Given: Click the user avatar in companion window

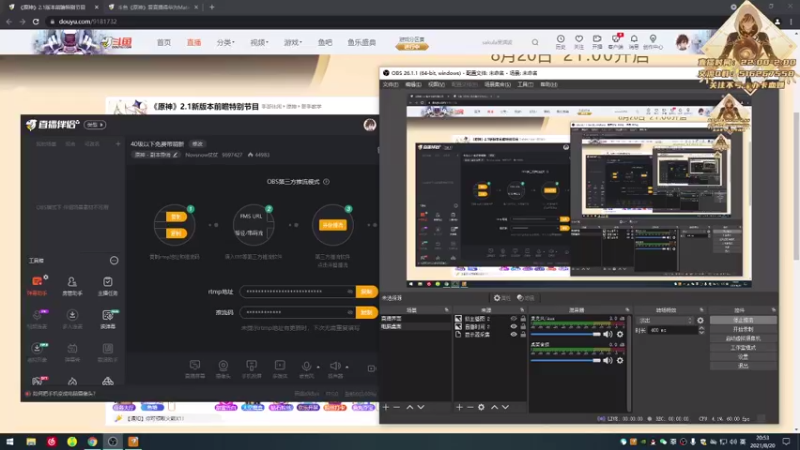Looking at the screenshot, I should (x=370, y=124).
